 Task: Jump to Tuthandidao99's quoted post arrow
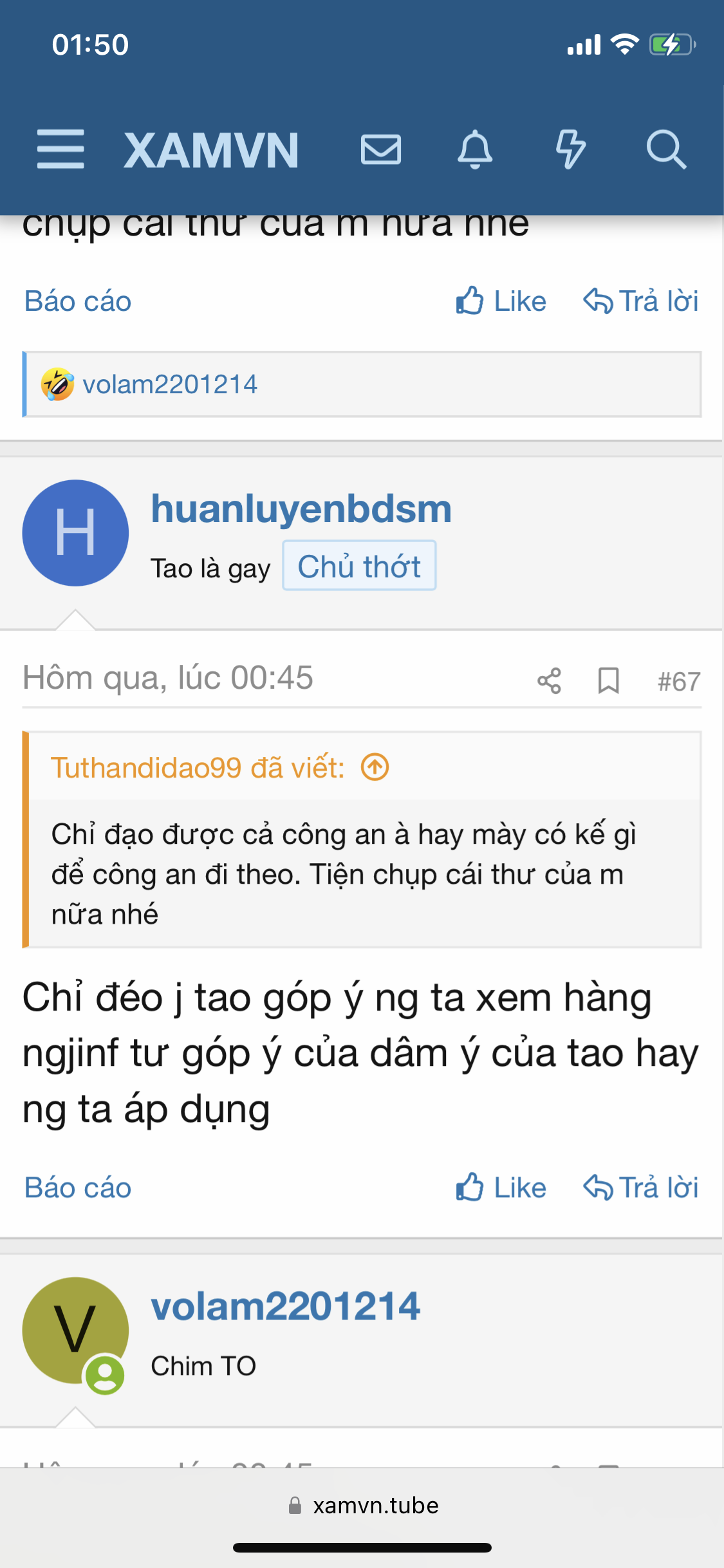pyautogui.click(x=375, y=767)
